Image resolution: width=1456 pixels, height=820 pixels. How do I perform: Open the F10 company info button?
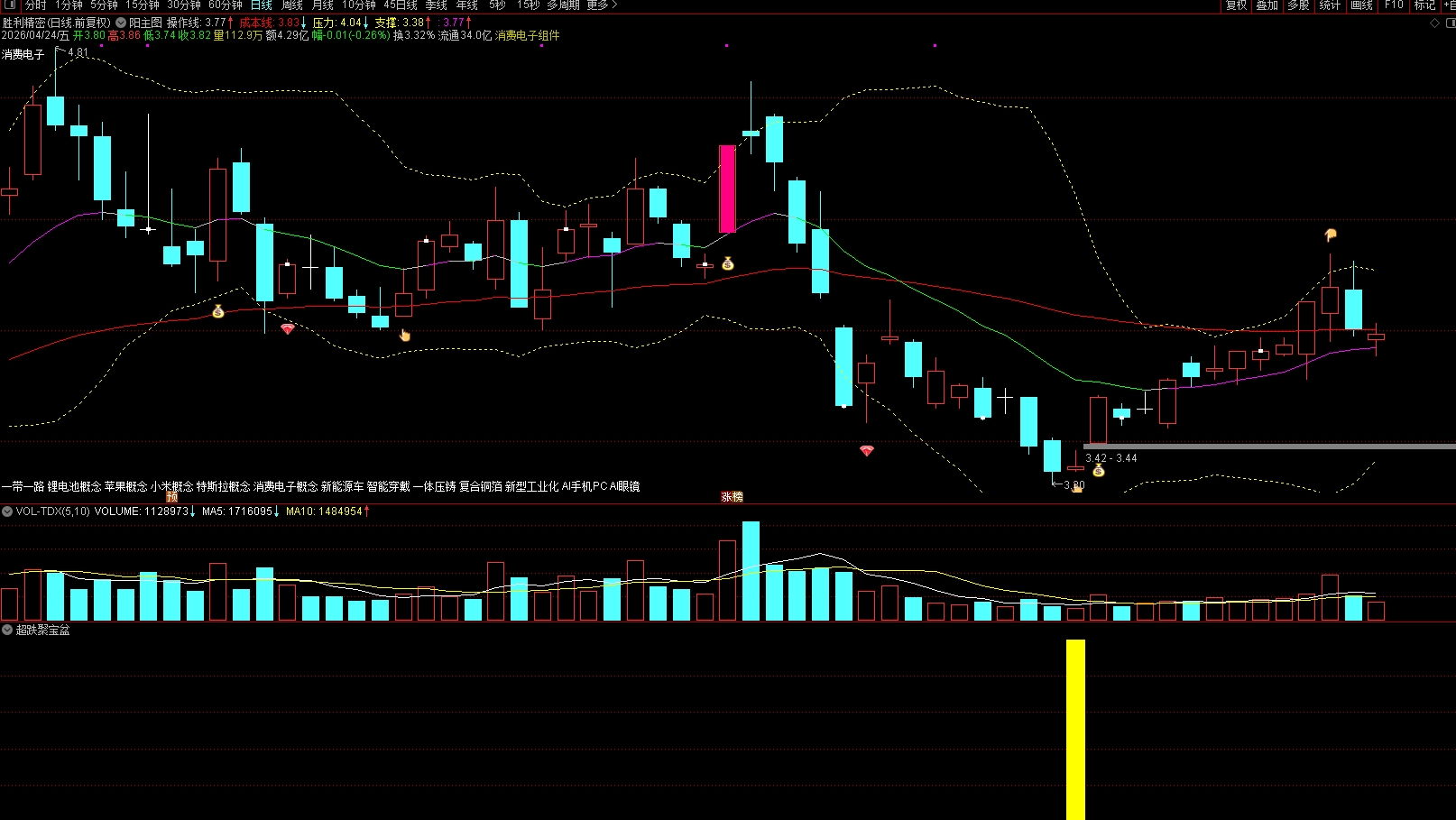[1395, 5]
